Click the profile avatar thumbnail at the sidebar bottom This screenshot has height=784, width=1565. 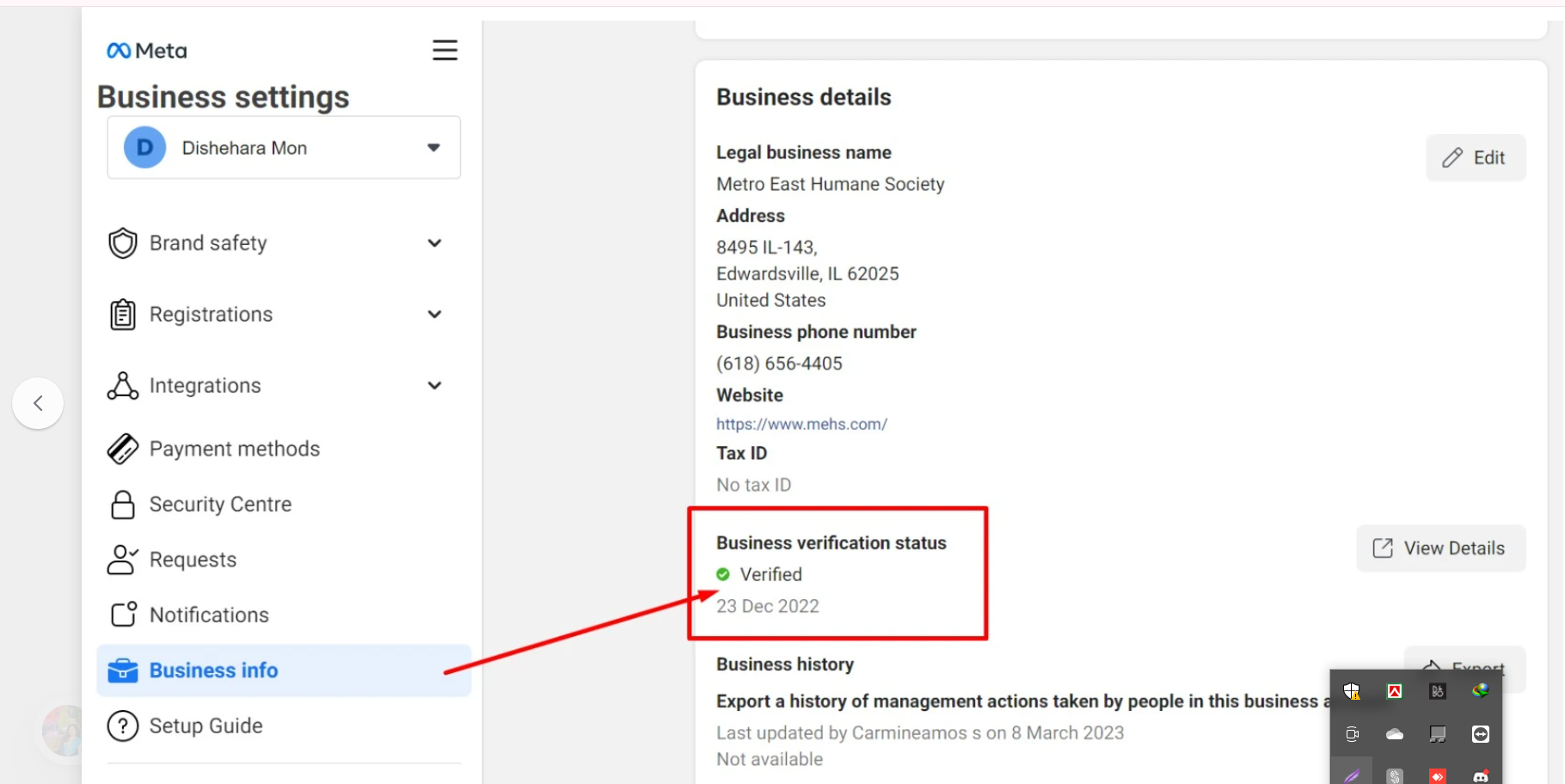[63, 731]
